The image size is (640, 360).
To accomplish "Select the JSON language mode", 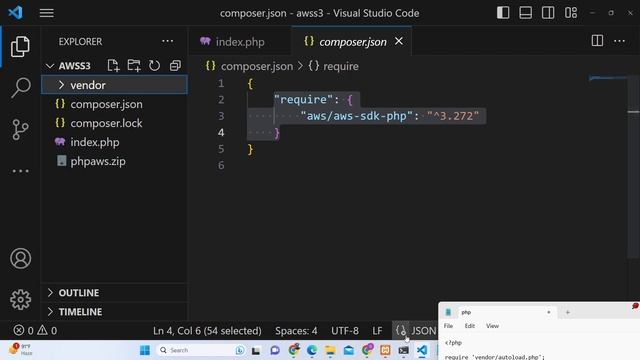I will coord(424,331).
